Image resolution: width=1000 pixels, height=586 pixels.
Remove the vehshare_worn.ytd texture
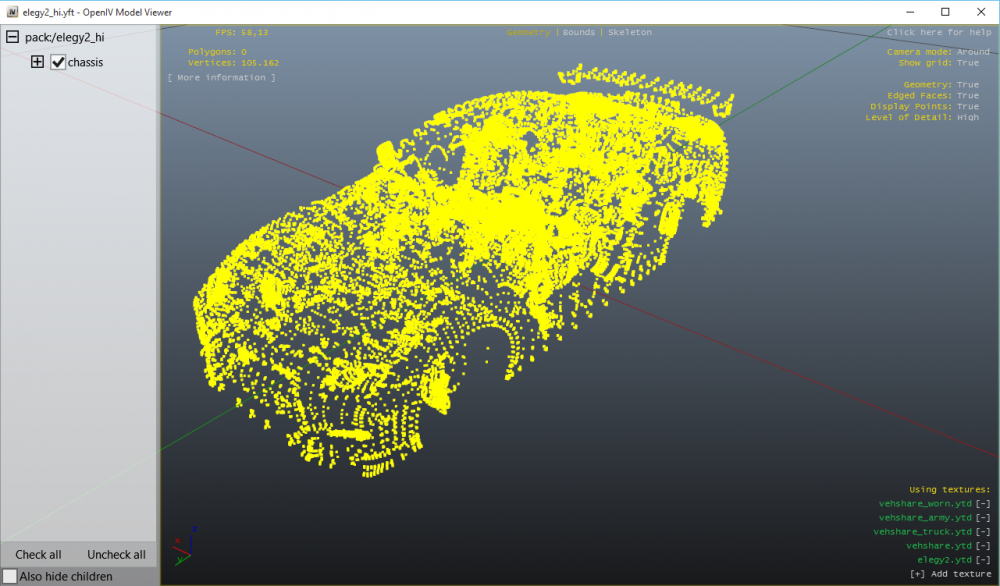click(984, 504)
